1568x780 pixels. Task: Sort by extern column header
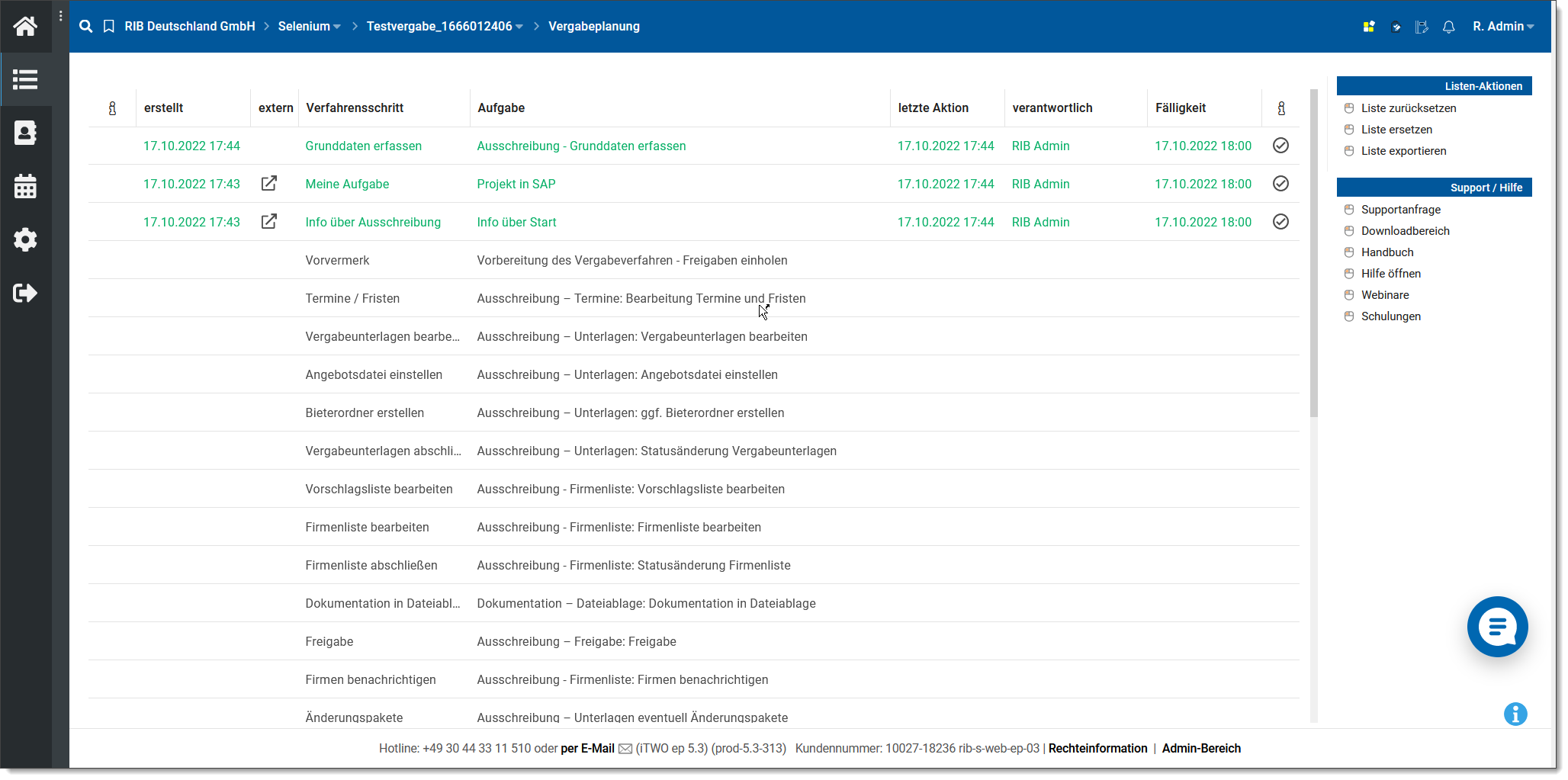[275, 108]
